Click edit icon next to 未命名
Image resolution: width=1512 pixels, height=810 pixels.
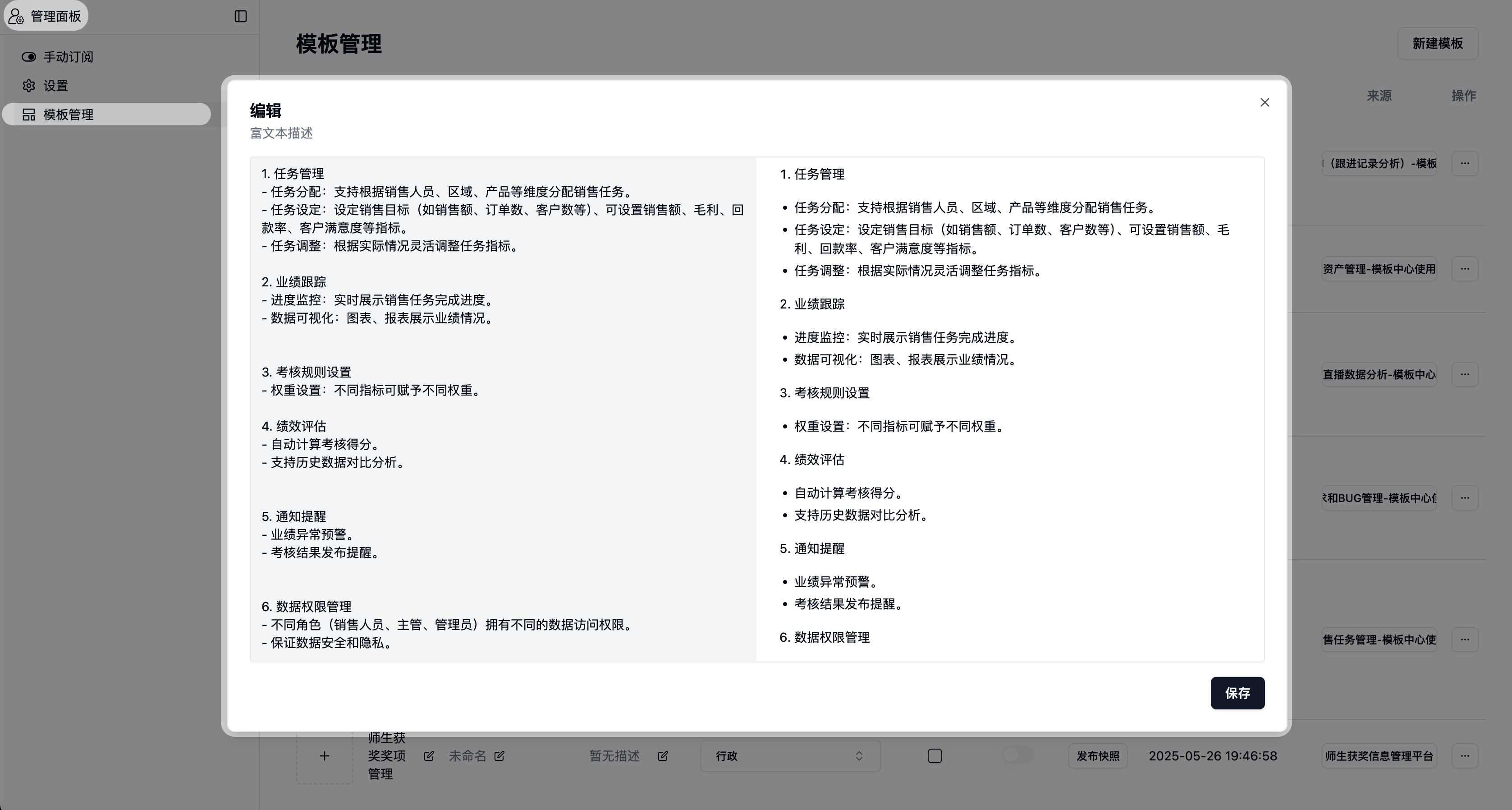pos(499,756)
